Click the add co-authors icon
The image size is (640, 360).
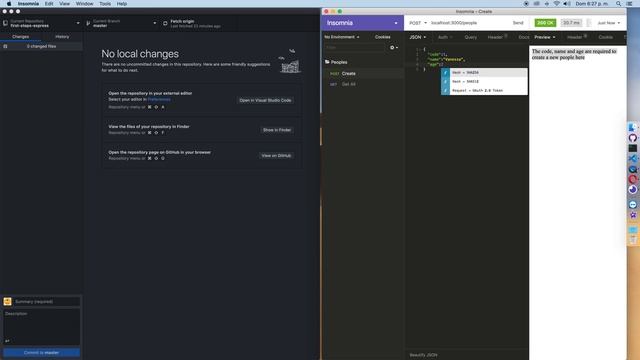pyautogui.click(x=7, y=341)
